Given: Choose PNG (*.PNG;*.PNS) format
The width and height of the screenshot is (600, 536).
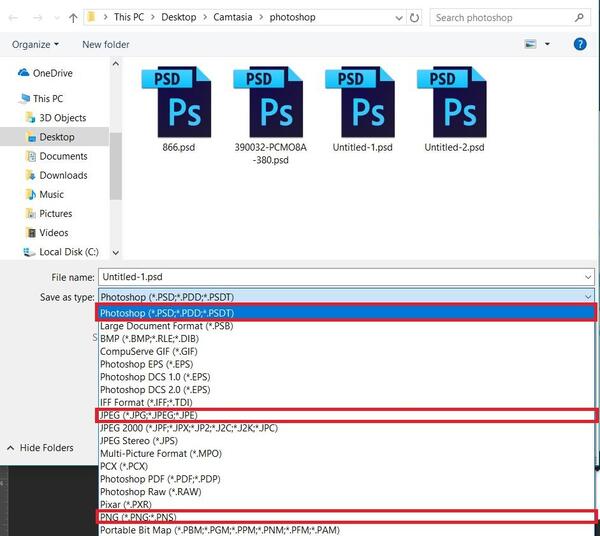Looking at the screenshot, I should (x=346, y=517).
